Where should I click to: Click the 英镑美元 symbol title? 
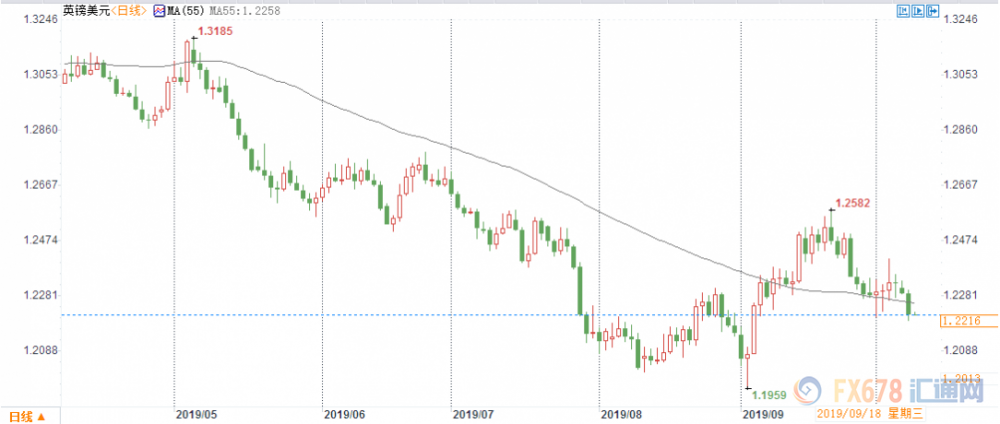(x=86, y=11)
